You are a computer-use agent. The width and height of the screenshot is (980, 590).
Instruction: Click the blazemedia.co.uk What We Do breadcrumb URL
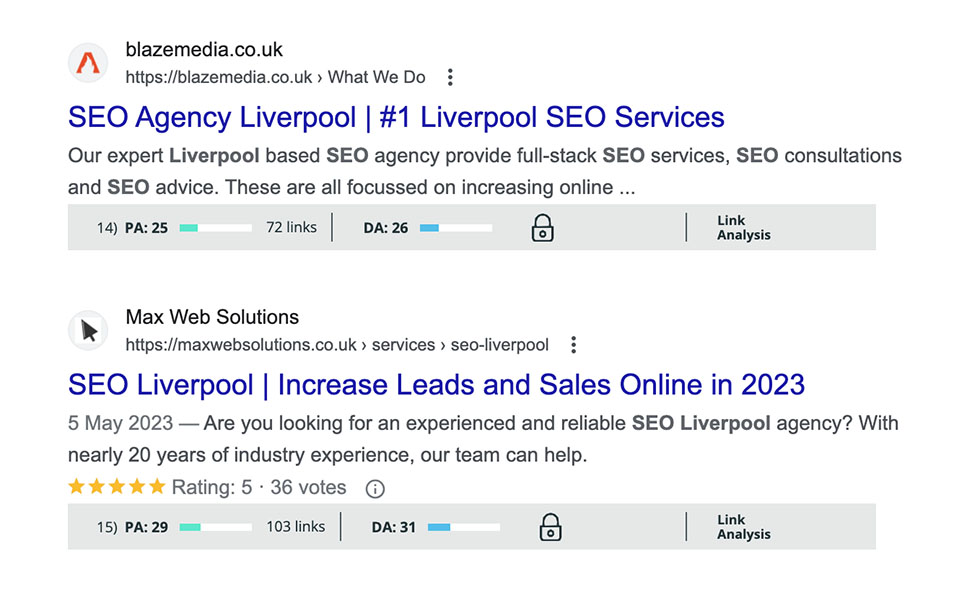click(x=276, y=78)
